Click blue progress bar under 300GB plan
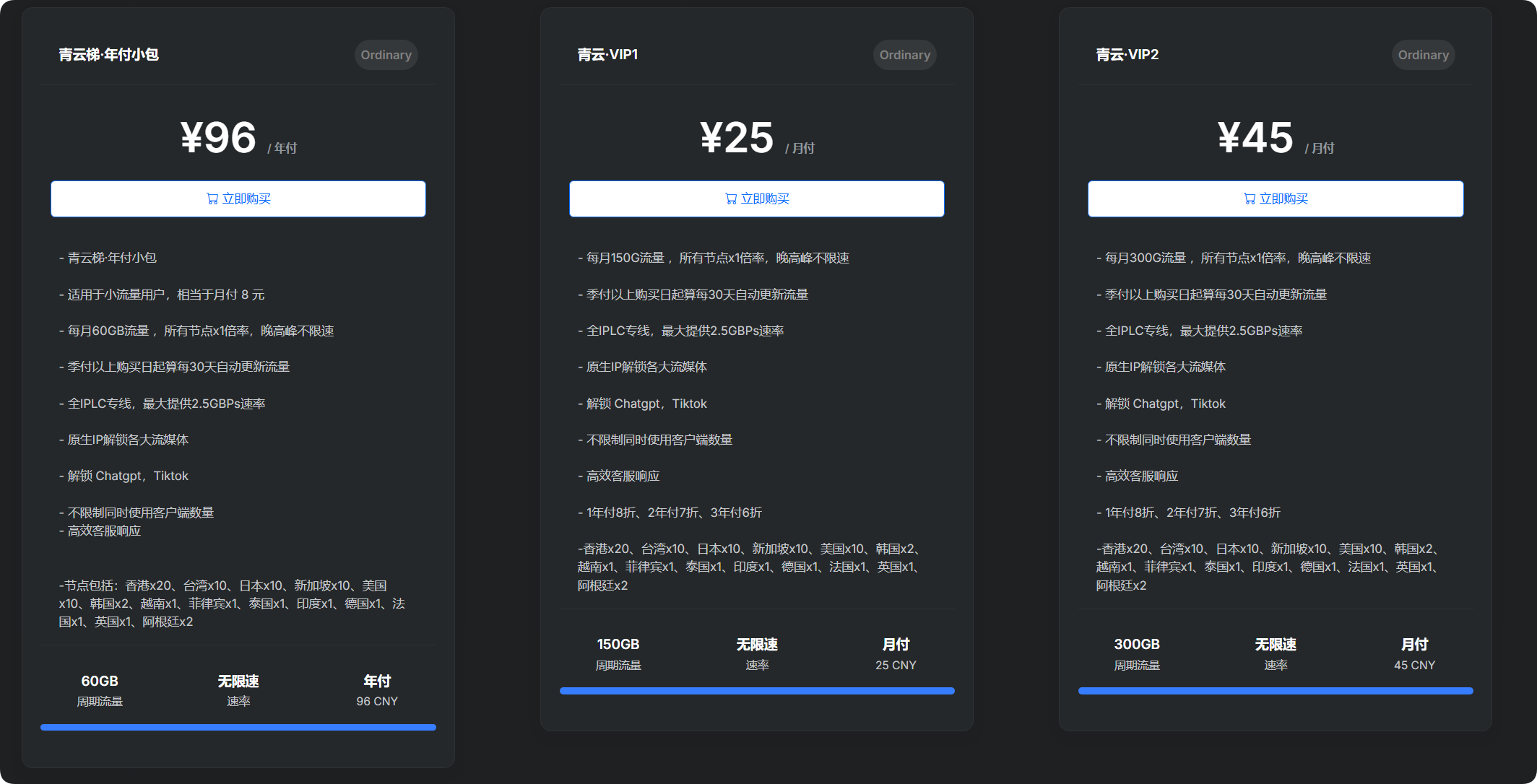1537x784 pixels. click(x=1276, y=691)
